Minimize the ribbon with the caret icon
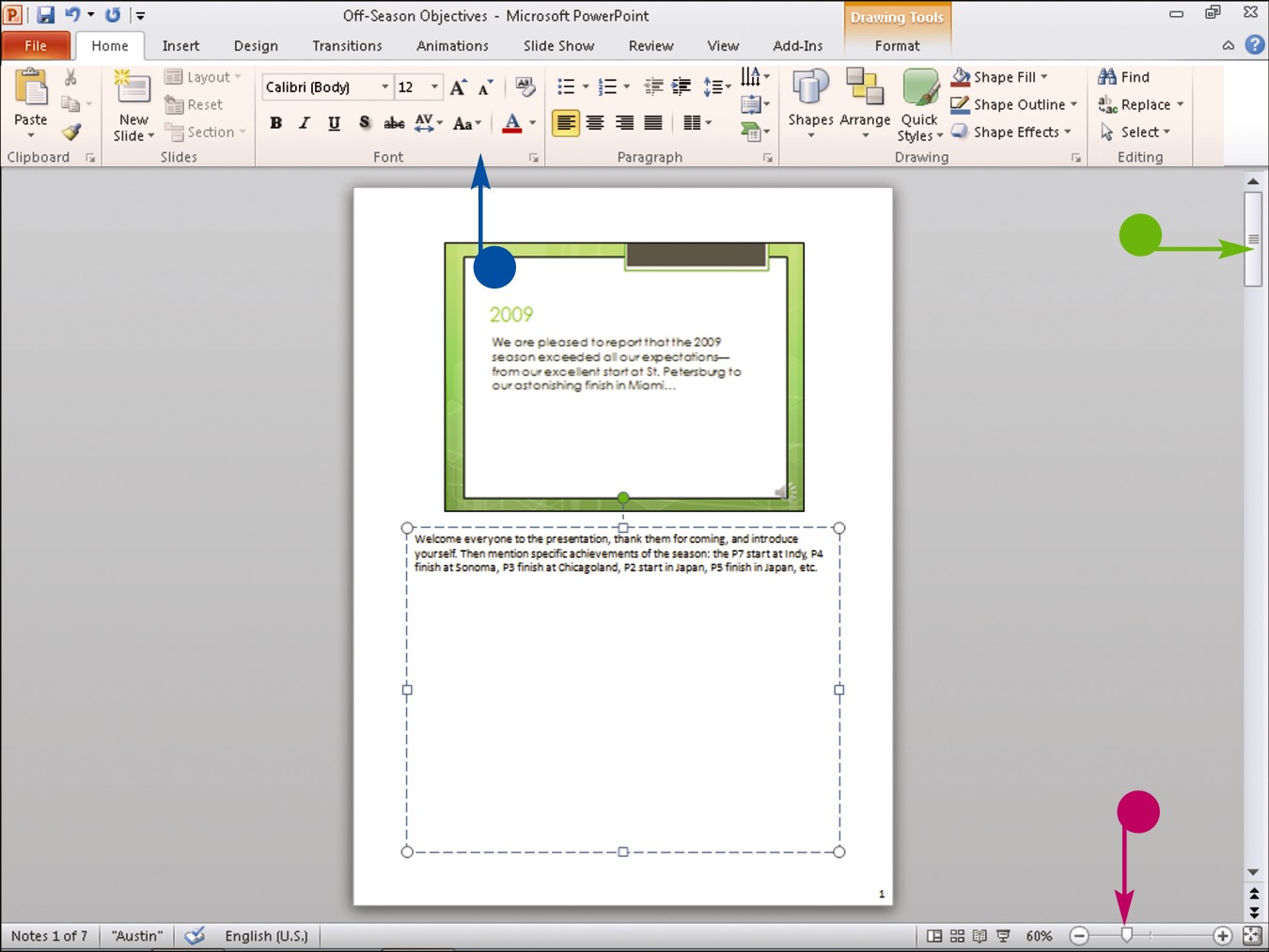The width and height of the screenshot is (1269, 952). coord(1229,45)
